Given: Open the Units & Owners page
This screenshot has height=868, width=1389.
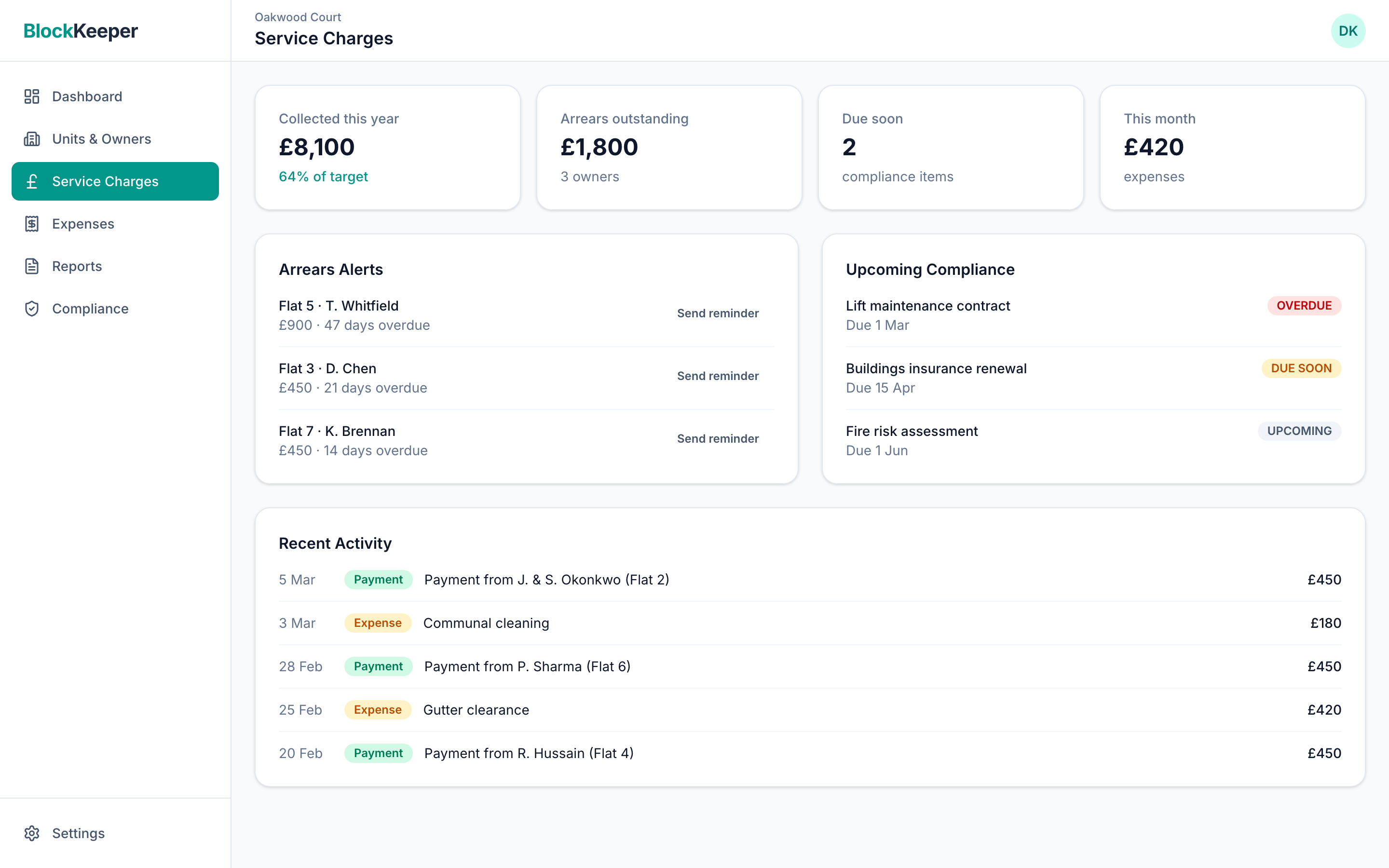Looking at the screenshot, I should click(102, 139).
